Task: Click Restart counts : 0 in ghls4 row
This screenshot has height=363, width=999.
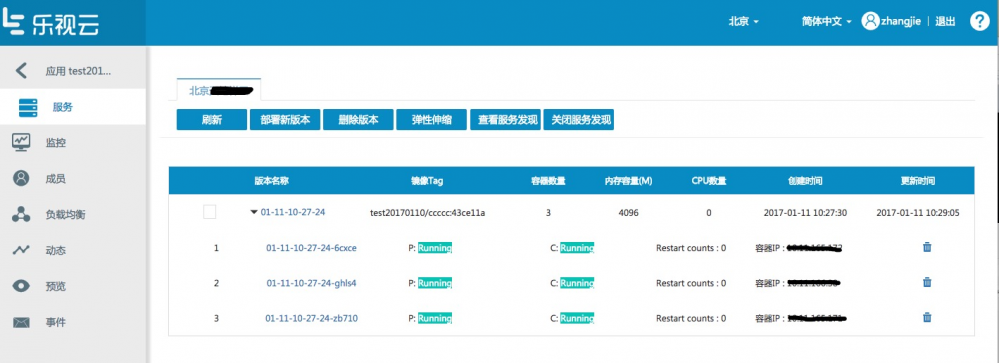Action: tap(691, 283)
